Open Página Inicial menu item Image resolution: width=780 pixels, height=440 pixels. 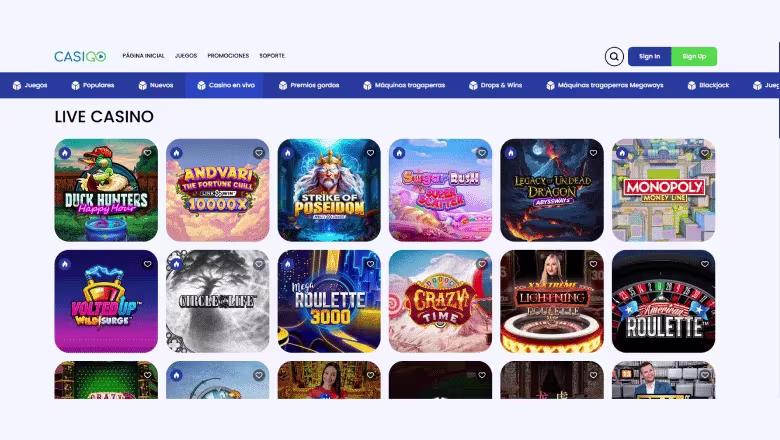(x=143, y=56)
